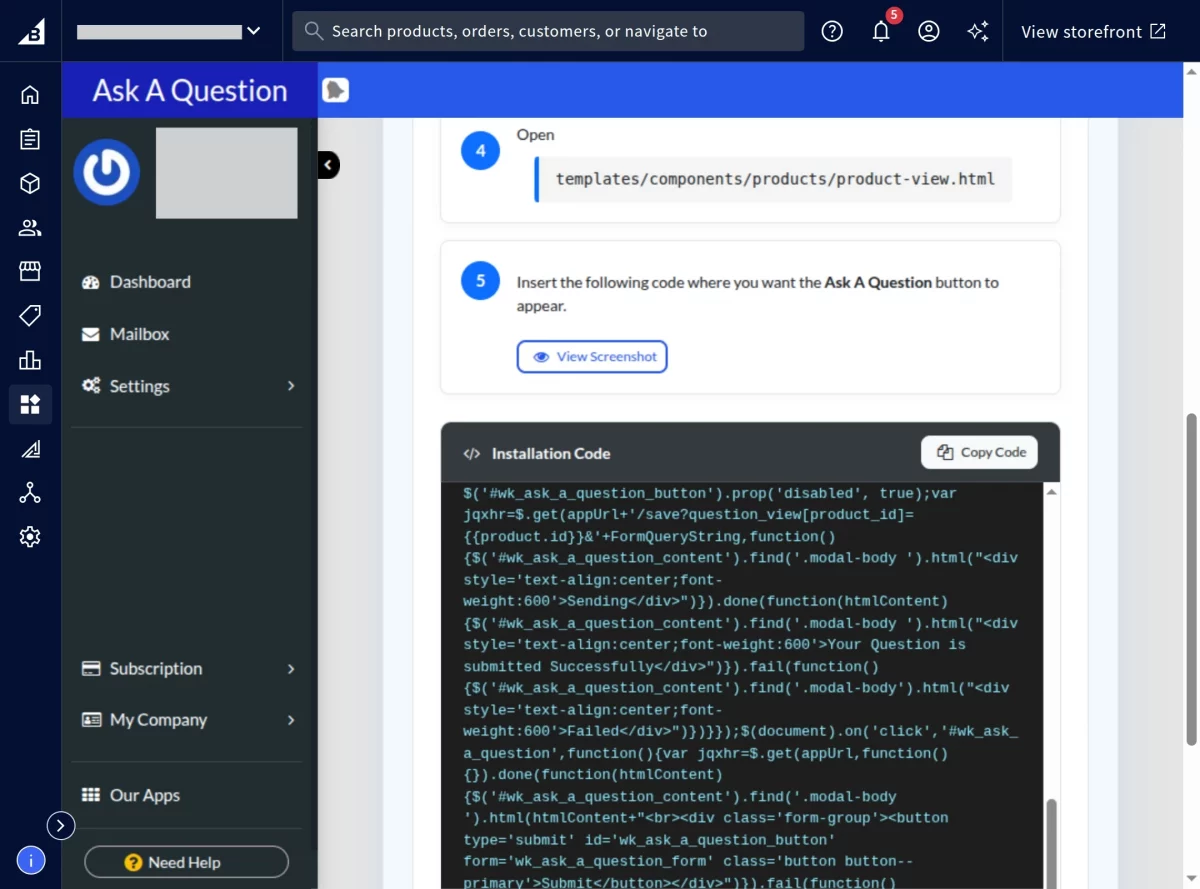The image size is (1200, 889).
Task: Click the Ask A Question app power logo
Action: click(107, 172)
